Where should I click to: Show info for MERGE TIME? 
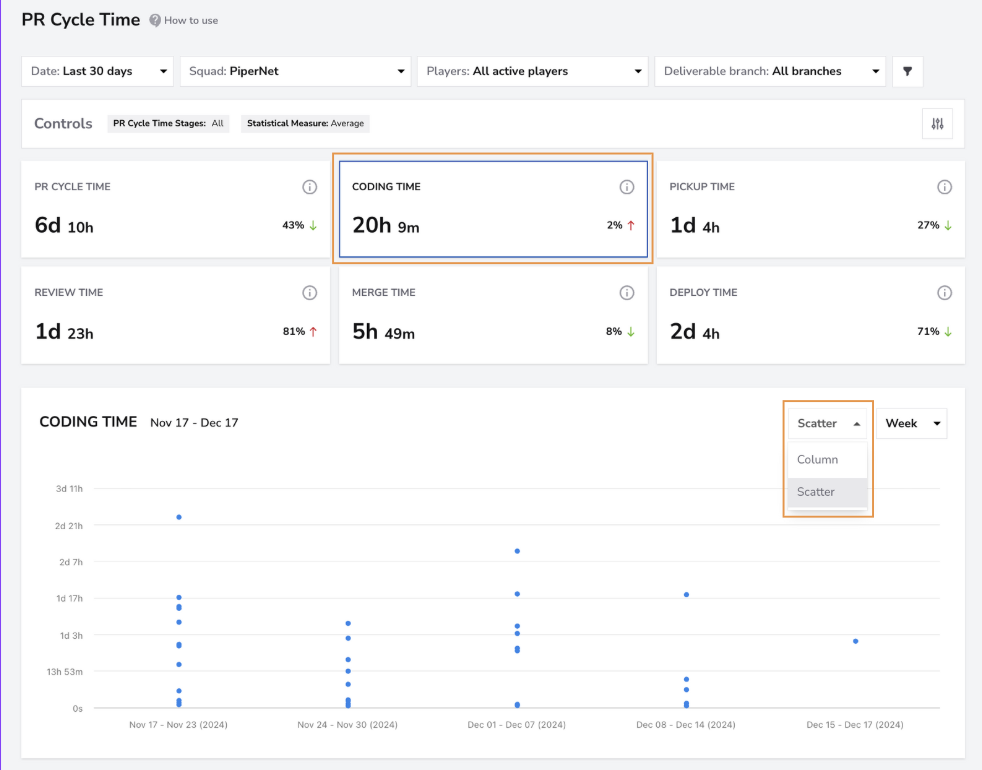(627, 293)
